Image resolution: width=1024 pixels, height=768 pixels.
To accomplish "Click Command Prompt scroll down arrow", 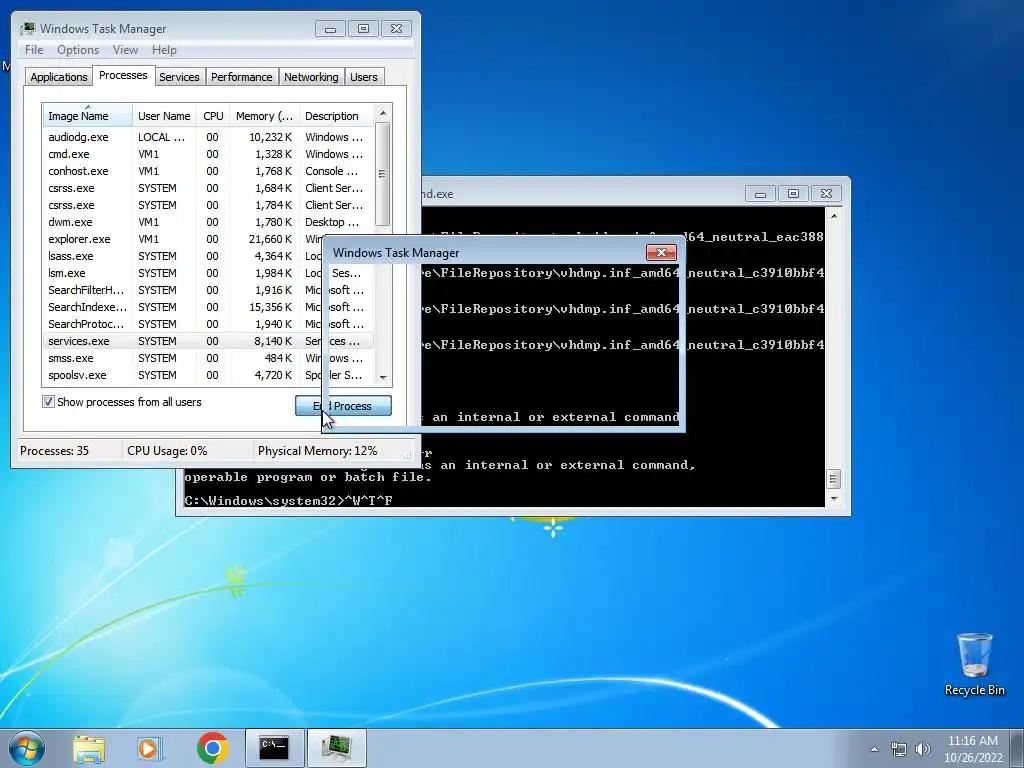I will tap(833, 498).
